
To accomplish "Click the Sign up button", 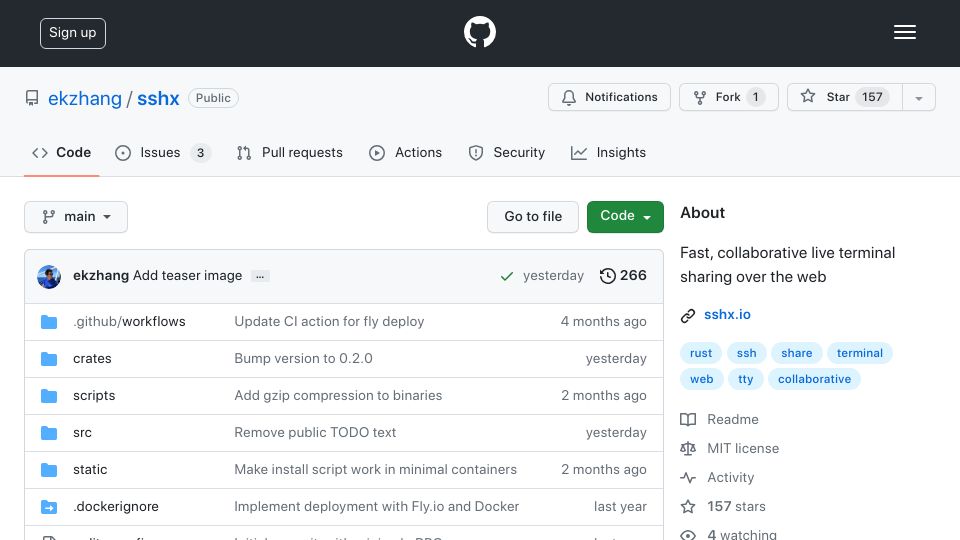I will 73,33.
